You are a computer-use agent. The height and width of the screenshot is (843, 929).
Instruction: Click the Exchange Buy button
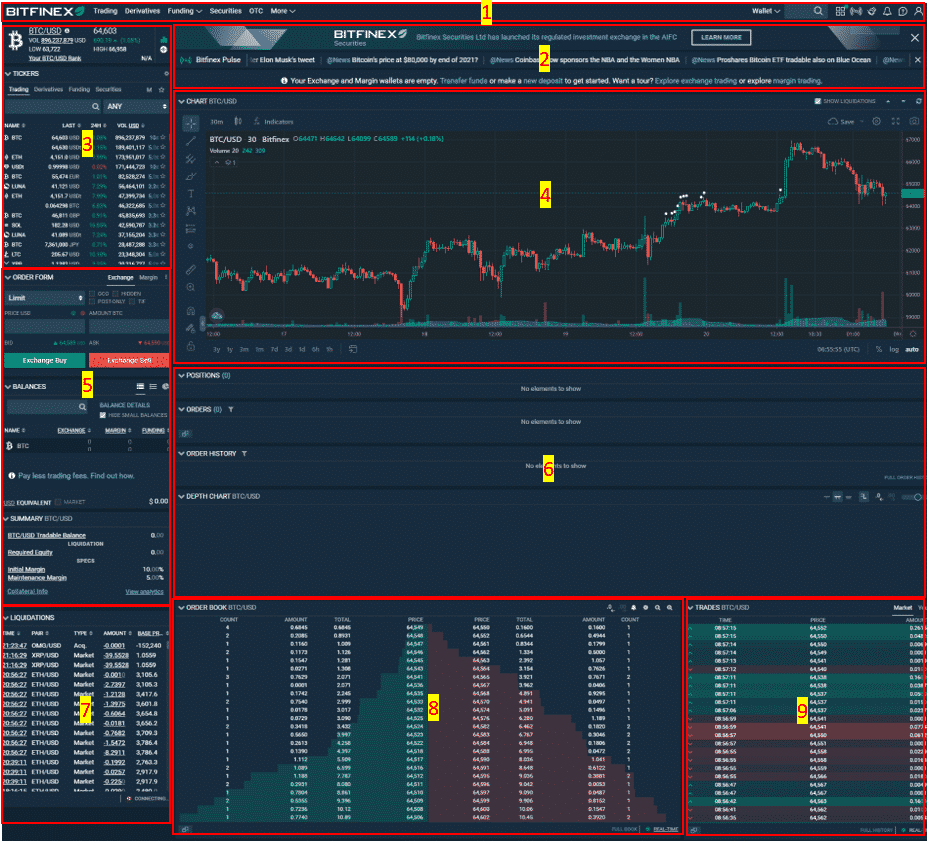43,359
